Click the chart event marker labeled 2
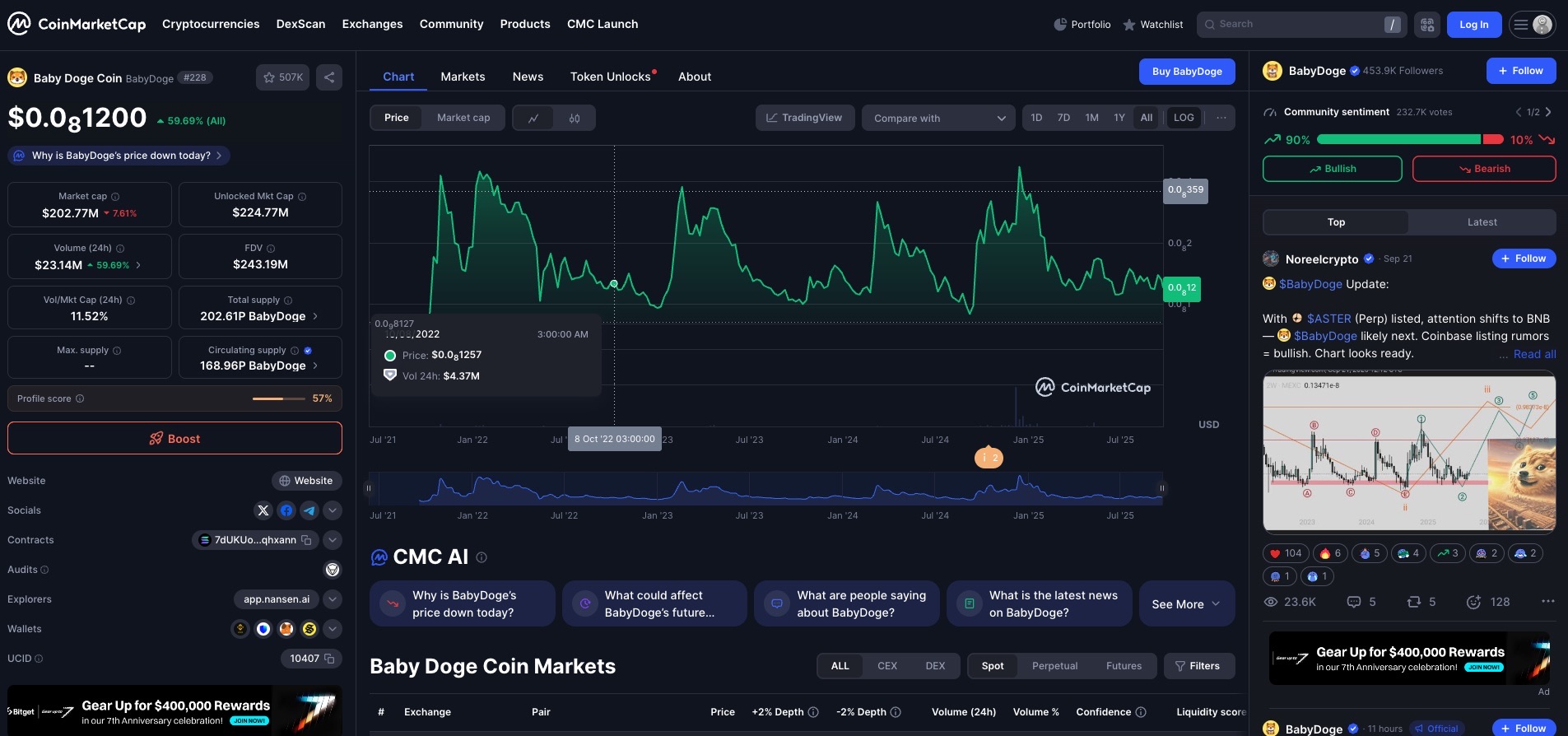 pos(989,457)
